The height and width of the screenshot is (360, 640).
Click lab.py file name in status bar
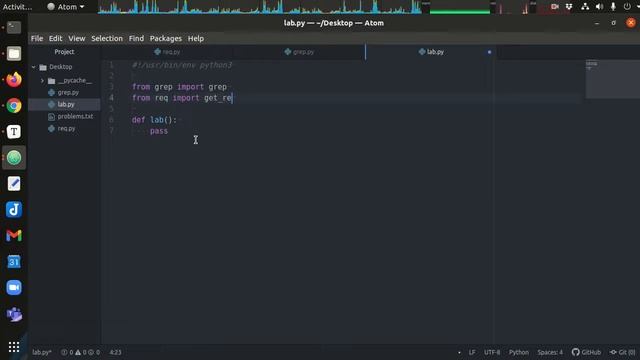click(x=42, y=352)
